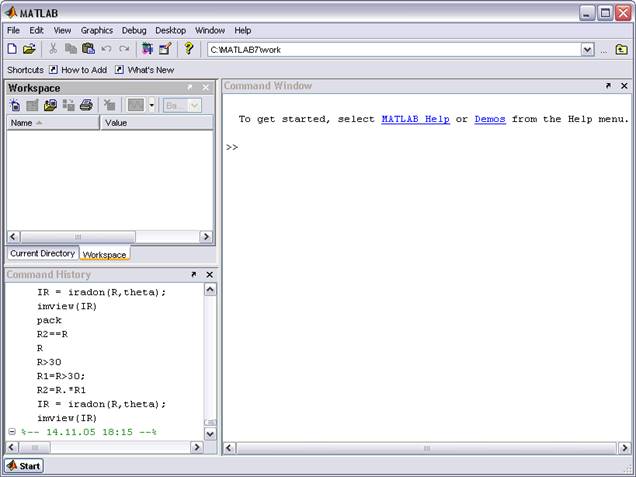The width and height of the screenshot is (636, 477).
Task: Click the MATLAB Start button
Action: pyautogui.click(x=24, y=466)
